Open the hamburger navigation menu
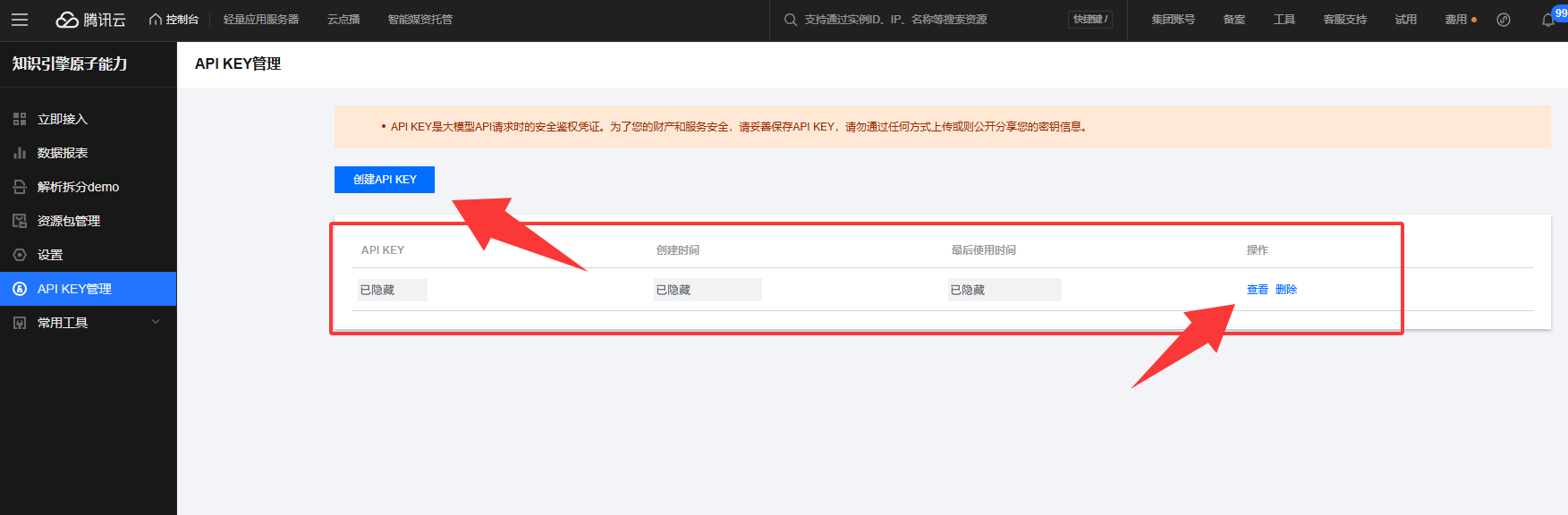Image resolution: width=1568 pixels, height=515 pixels. click(20, 20)
